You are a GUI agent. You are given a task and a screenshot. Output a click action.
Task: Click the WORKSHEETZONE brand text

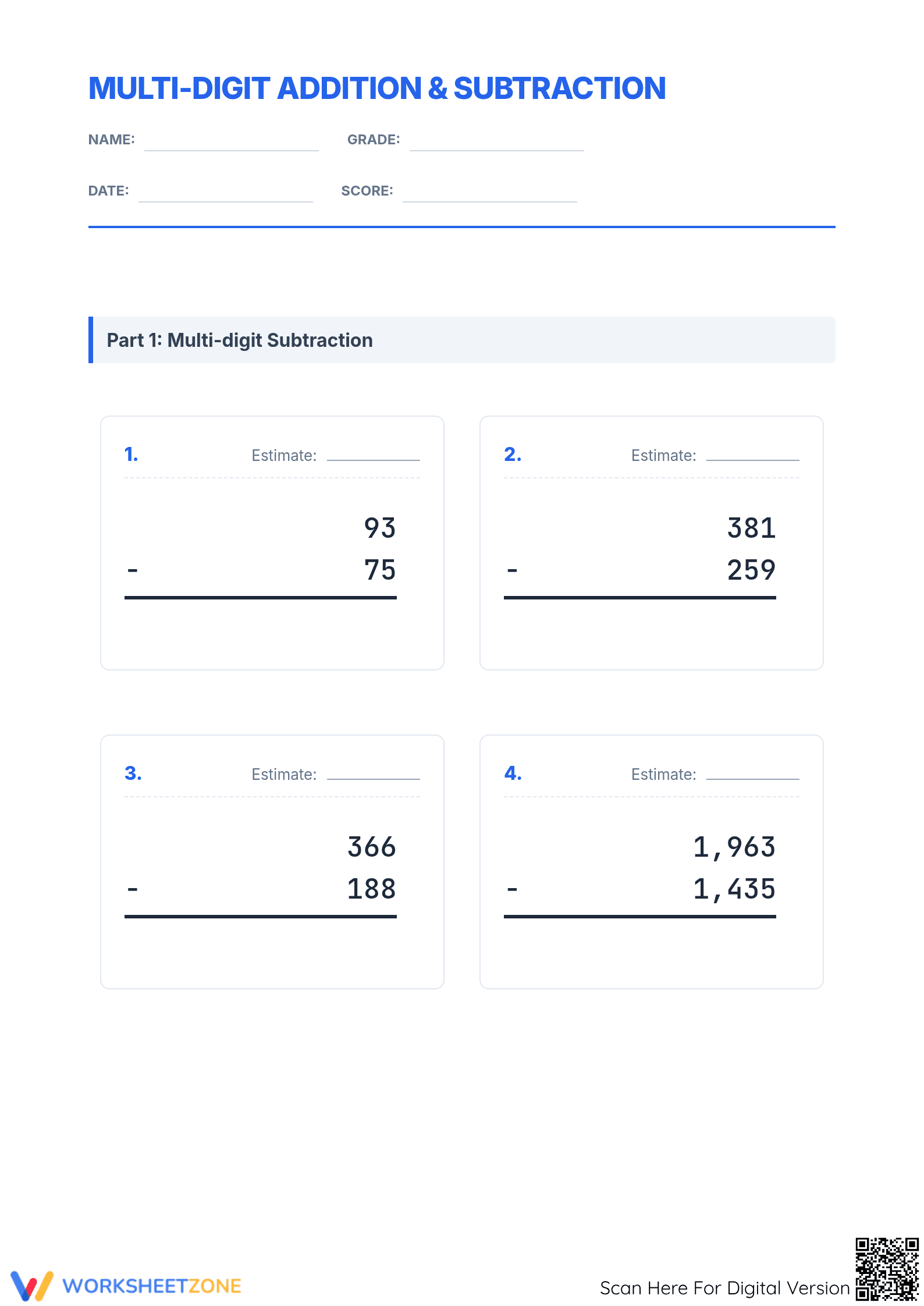click(152, 1286)
